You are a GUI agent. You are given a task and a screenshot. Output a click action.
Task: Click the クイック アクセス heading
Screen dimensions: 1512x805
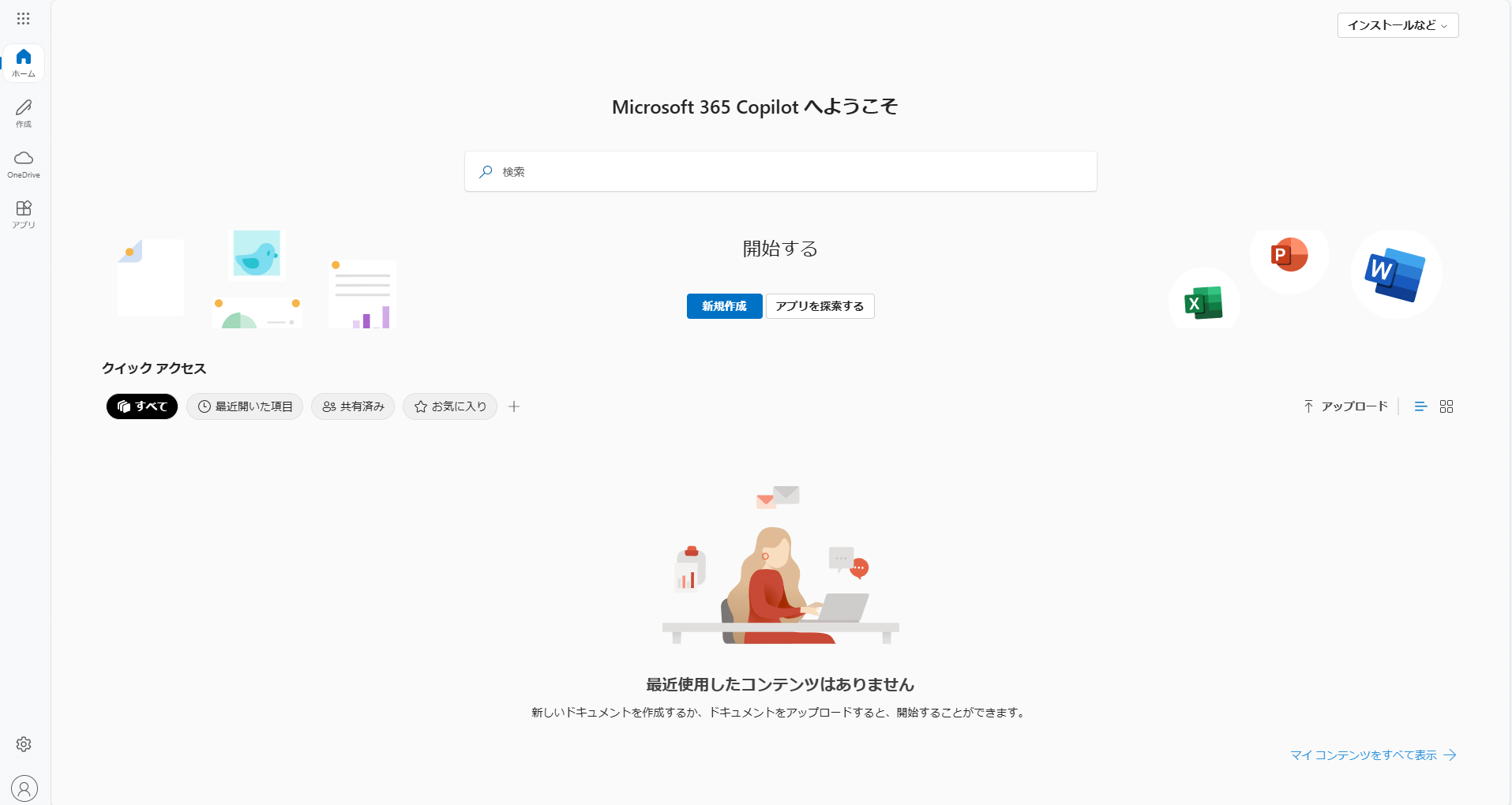[154, 369]
